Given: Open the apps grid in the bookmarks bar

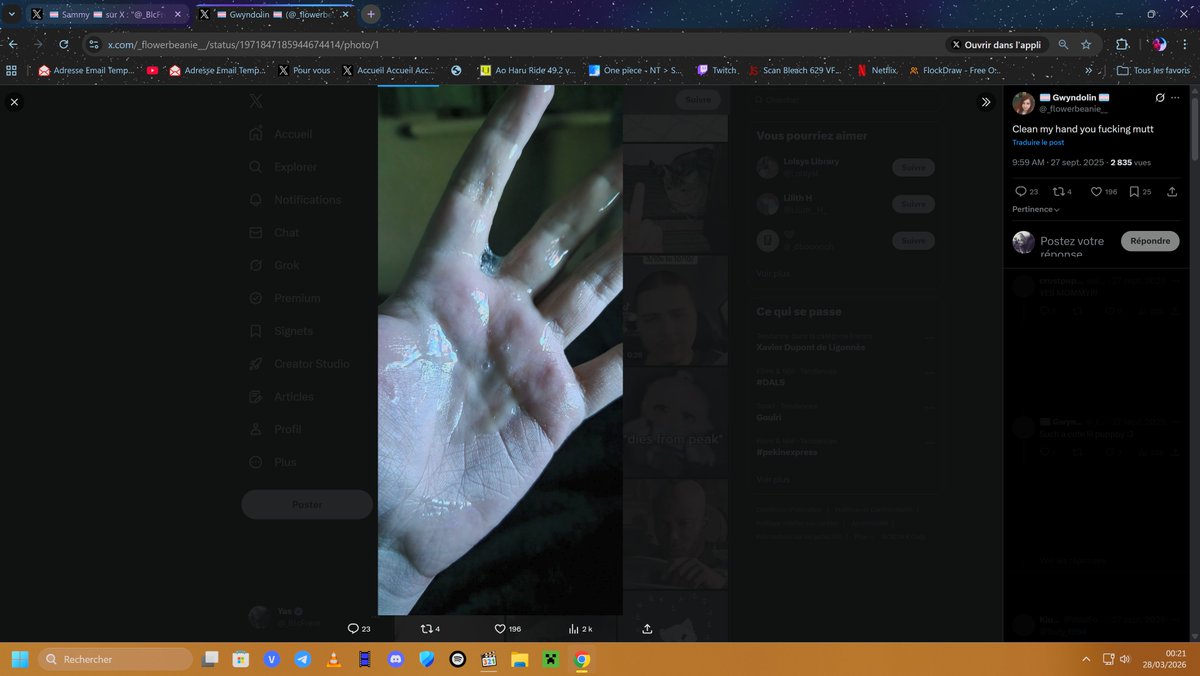Looking at the screenshot, I should 12,71.
